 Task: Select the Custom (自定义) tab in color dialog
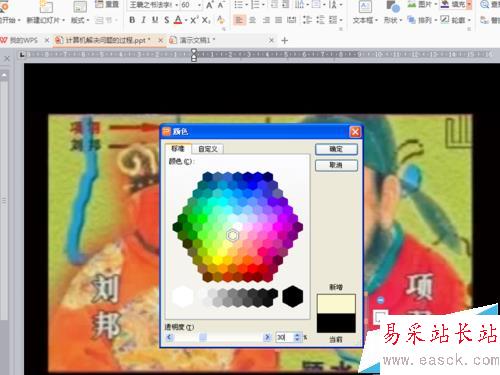point(208,149)
